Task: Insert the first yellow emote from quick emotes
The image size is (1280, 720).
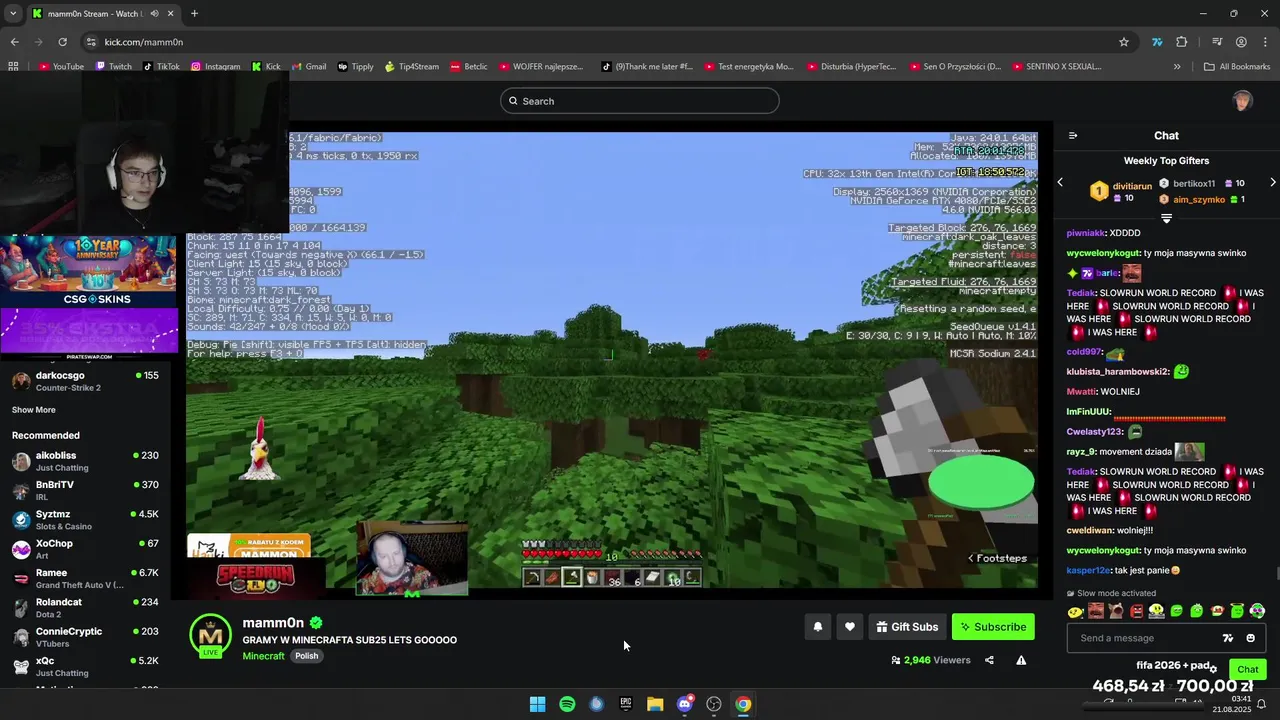Action: [x=1075, y=611]
